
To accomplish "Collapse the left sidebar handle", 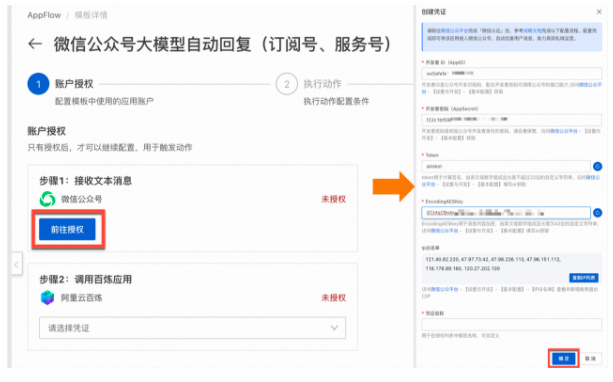I will point(16,264).
